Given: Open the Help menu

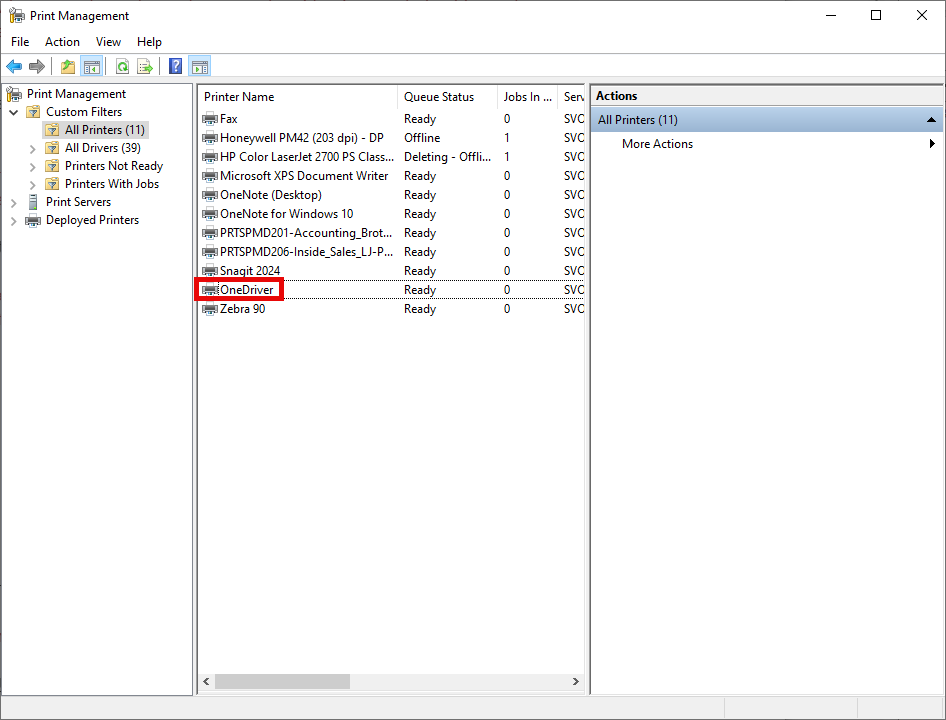Looking at the screenshot, I should [x=149, y=42].
